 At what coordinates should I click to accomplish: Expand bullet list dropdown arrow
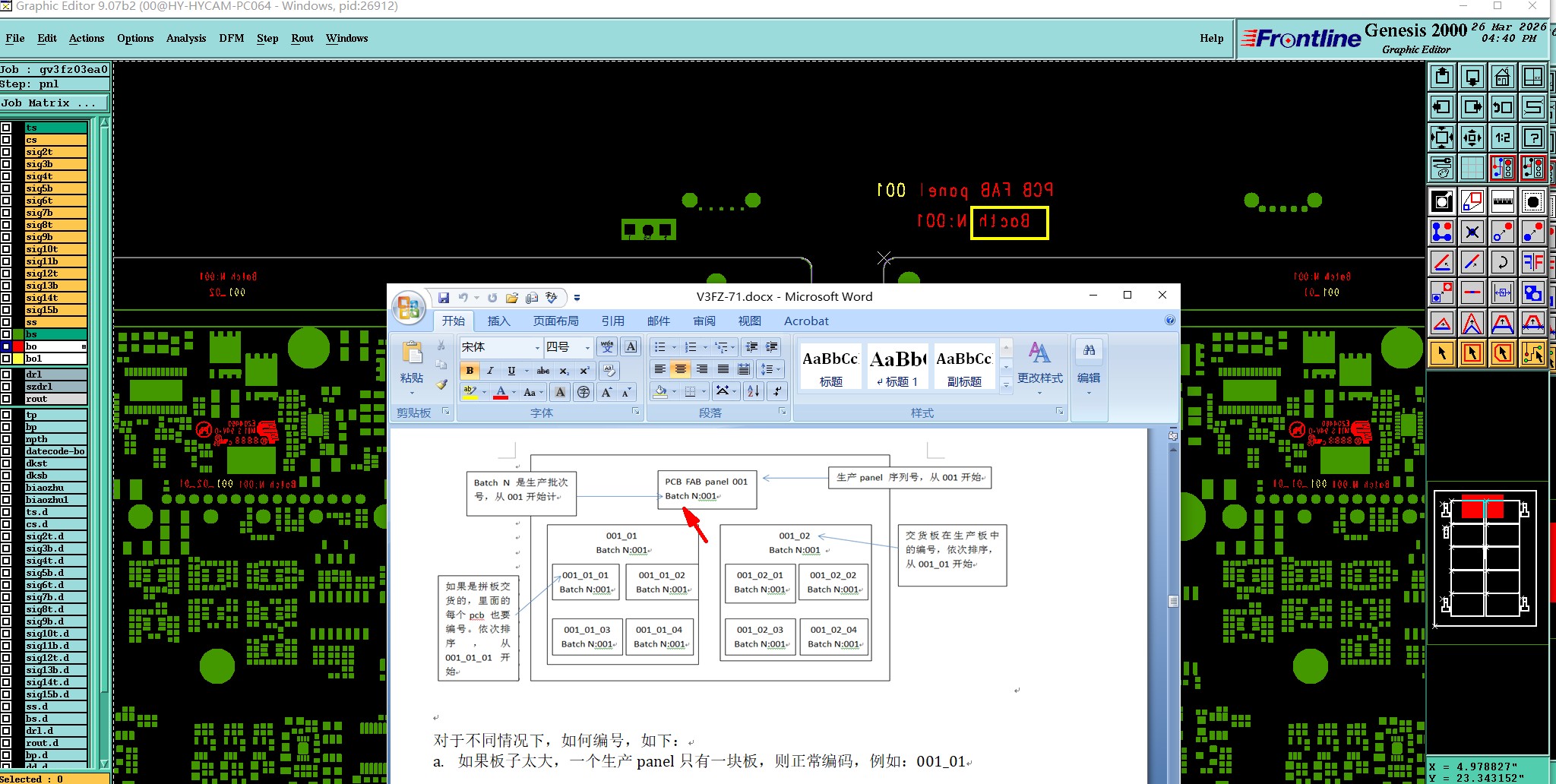[674, 347]
